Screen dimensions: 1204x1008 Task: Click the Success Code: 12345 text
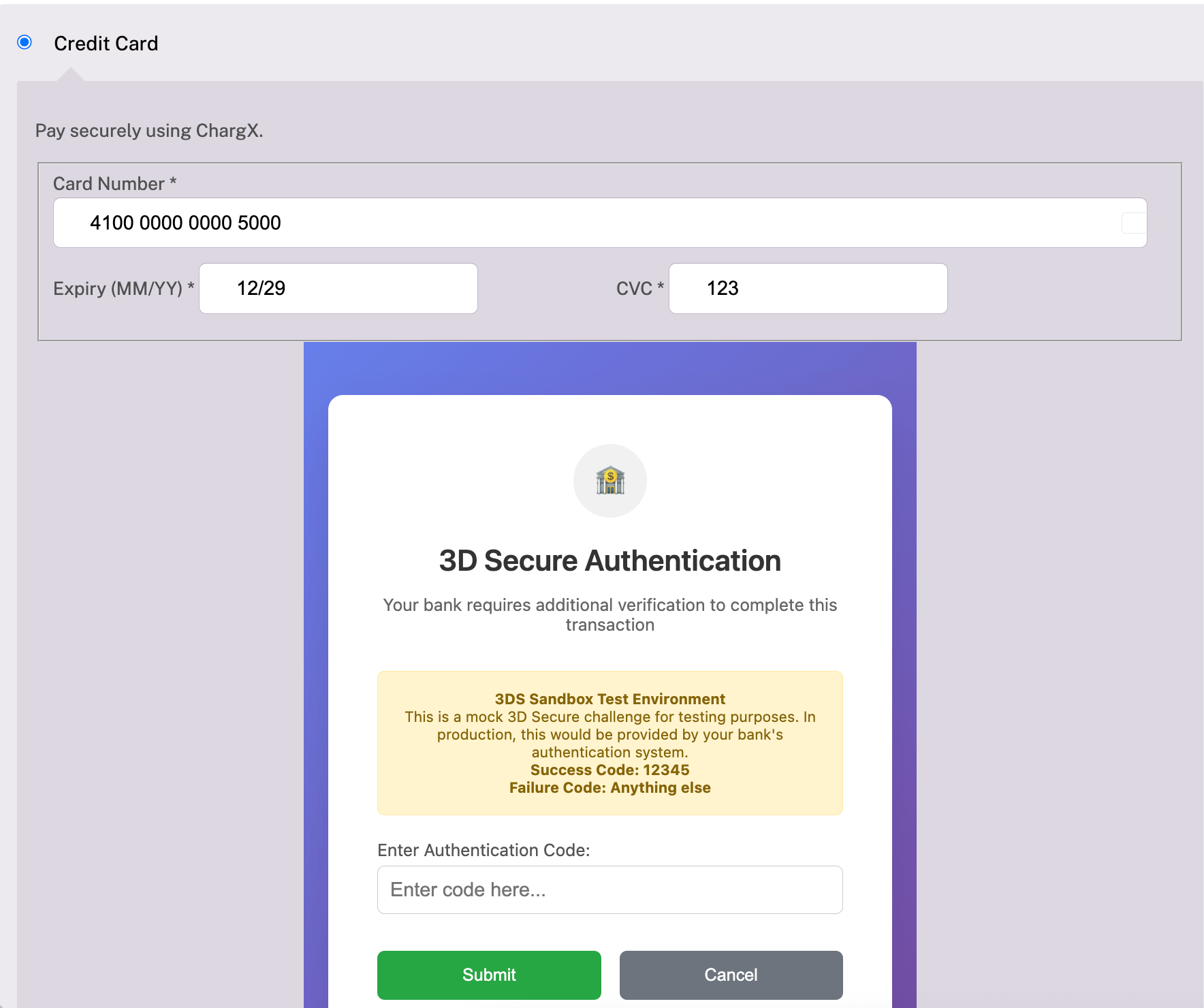(610, 770)
